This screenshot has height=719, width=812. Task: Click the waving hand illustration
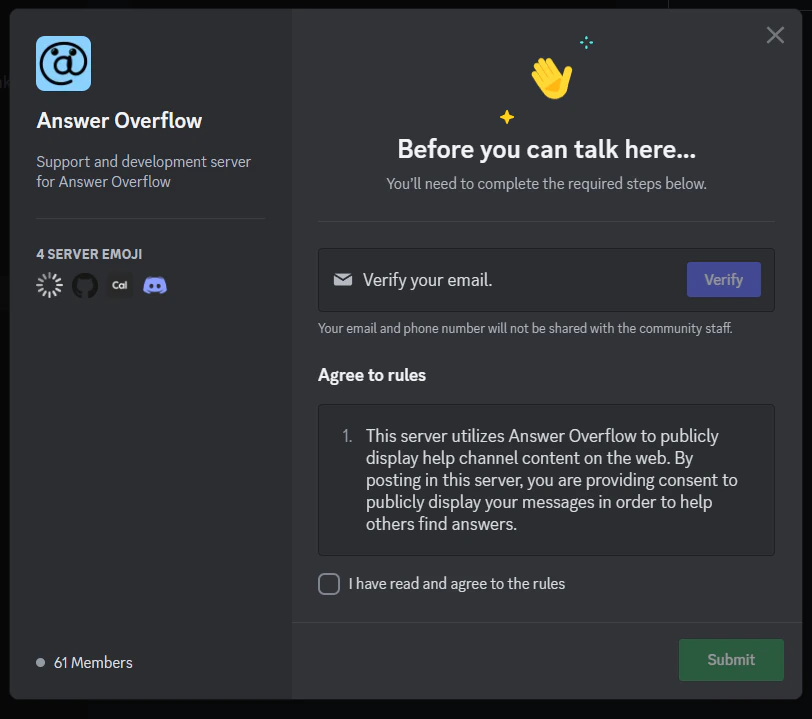click(551, 78)
